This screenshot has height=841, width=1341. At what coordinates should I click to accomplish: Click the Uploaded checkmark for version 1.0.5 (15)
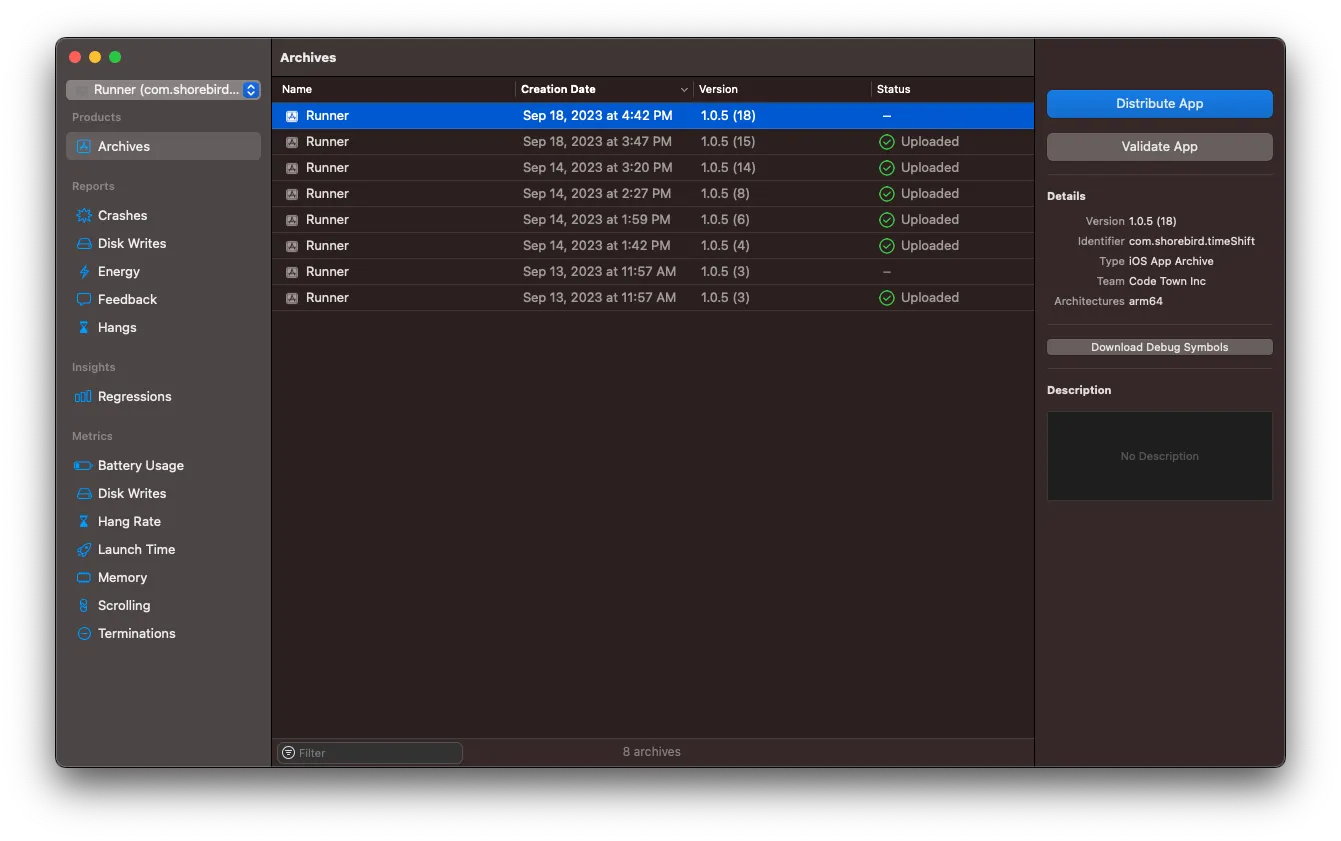click(886, 142)
